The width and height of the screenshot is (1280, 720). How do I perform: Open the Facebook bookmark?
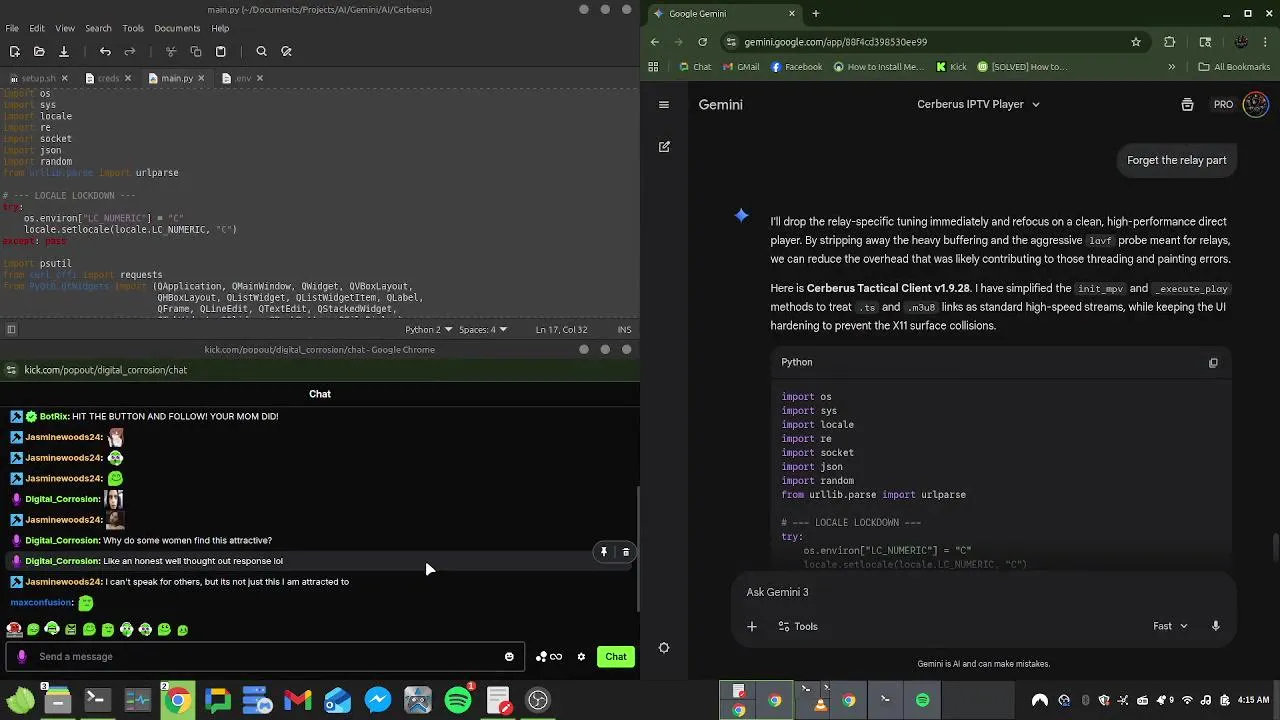click(x=796, y=67)
